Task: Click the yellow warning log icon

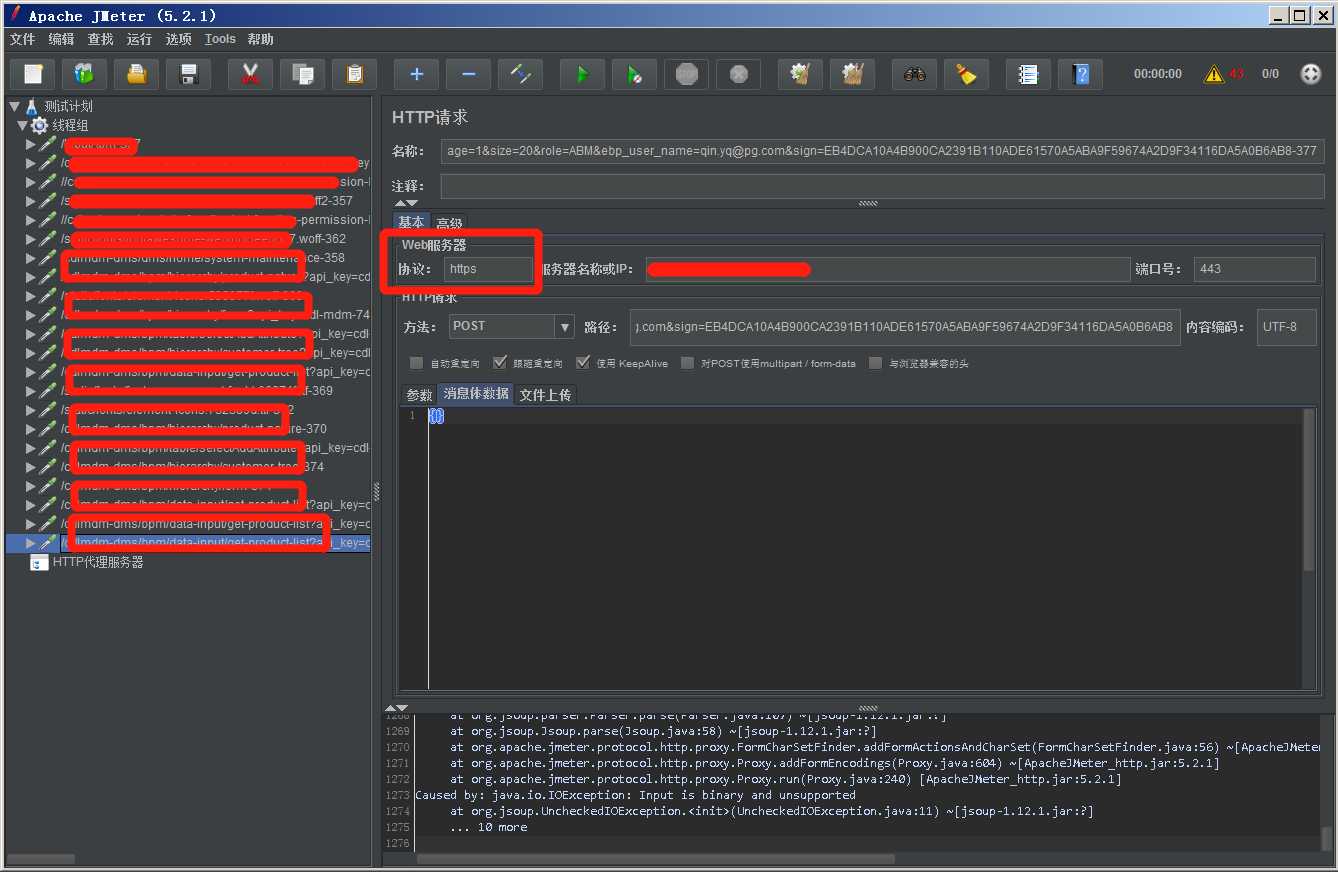Action: pyautogui.click(x=1213, y=74)
